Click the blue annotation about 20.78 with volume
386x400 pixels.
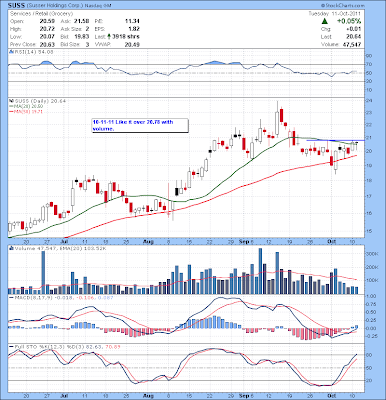click(x=140, y=126)
